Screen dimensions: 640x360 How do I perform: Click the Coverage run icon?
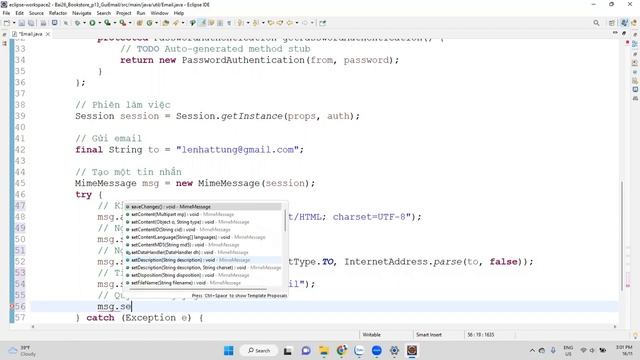pyautogui.click(x=107, y=23)
